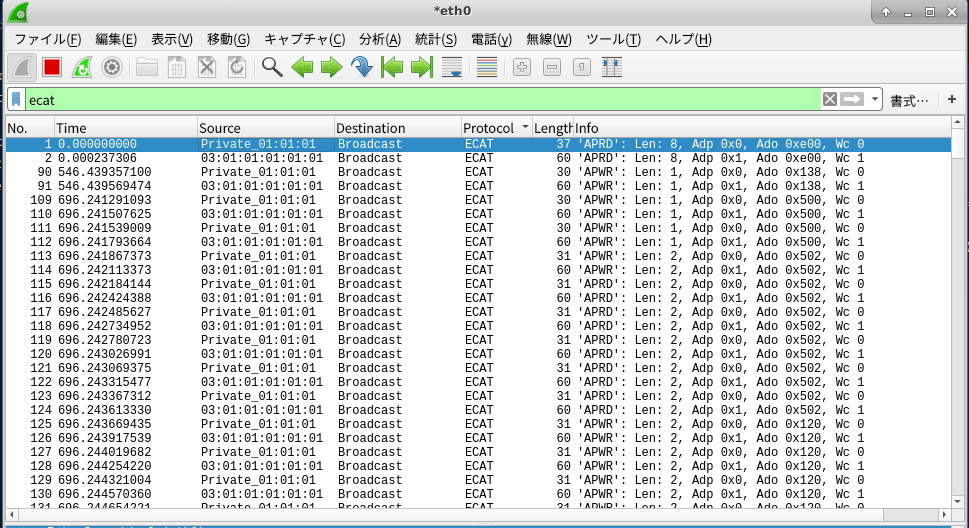Viewport: 969px width, 528px height.
Task: Reset text to normal size icon
Action: [x=582, y=67]
